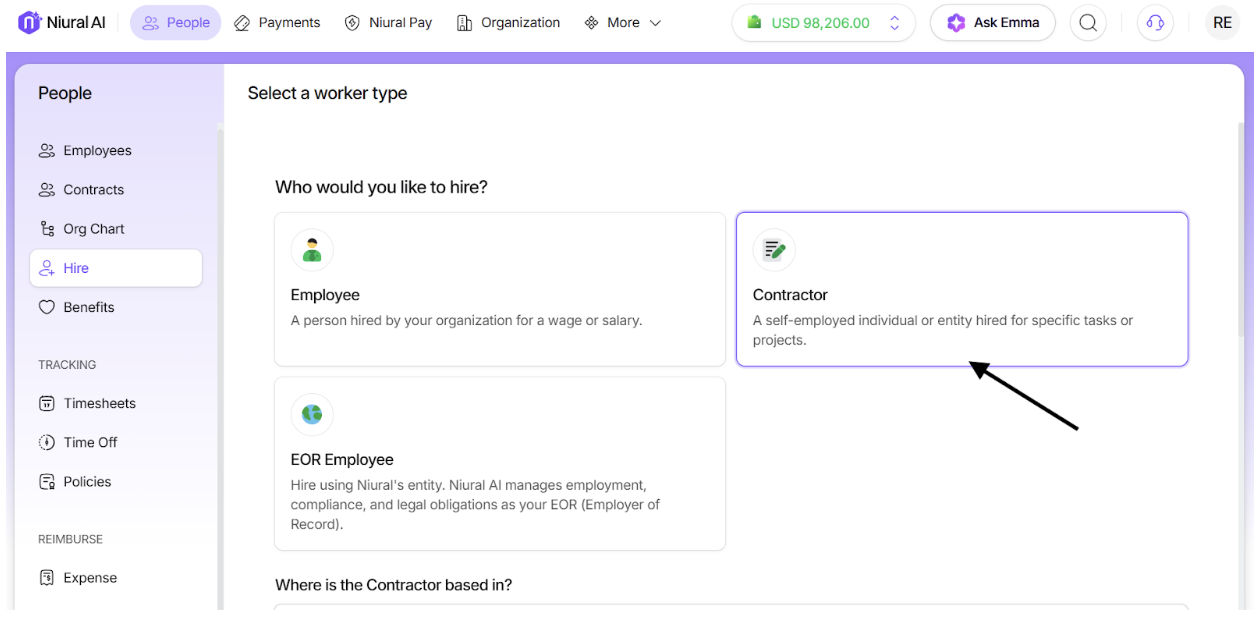Choose the EOR Employee option card
The image size is (1258, 622).
pos(499,463)
